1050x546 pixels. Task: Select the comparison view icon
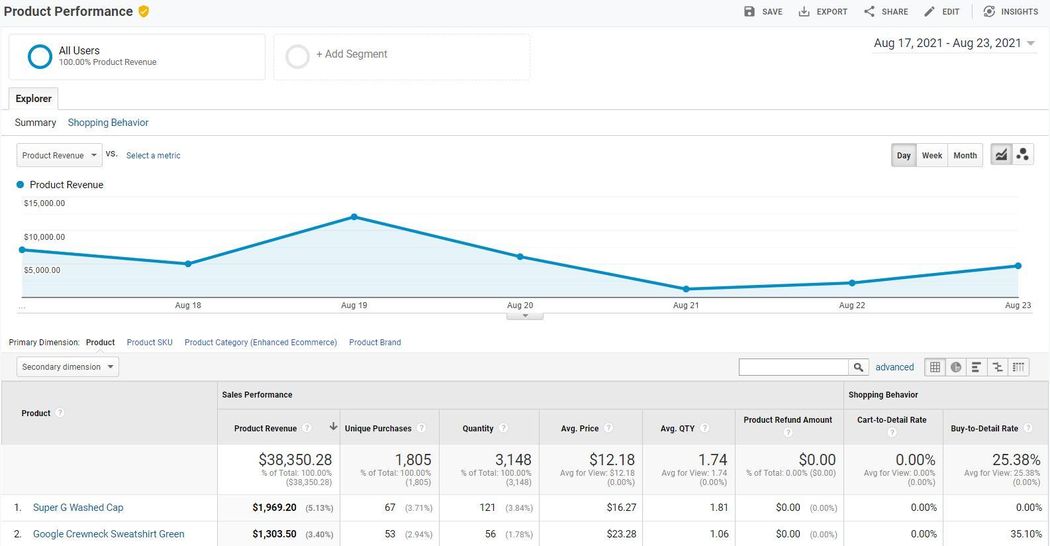click(998, 367)
